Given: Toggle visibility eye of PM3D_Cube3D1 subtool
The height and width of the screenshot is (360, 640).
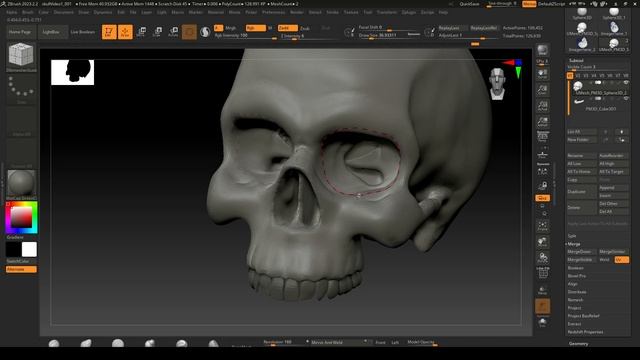Looking at the screenshot, I should [626, 99].
